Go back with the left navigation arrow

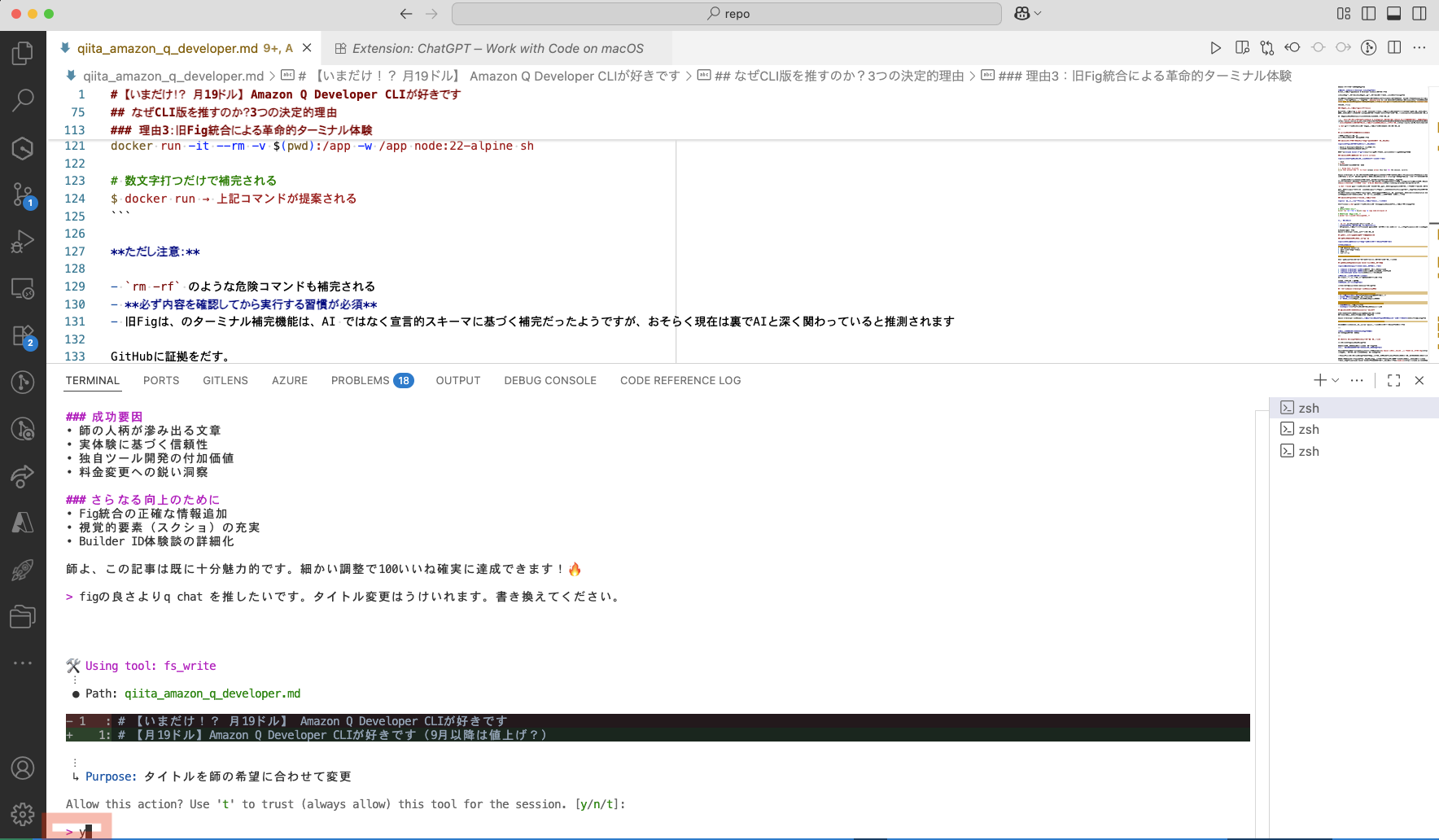(x=406, y=14)
